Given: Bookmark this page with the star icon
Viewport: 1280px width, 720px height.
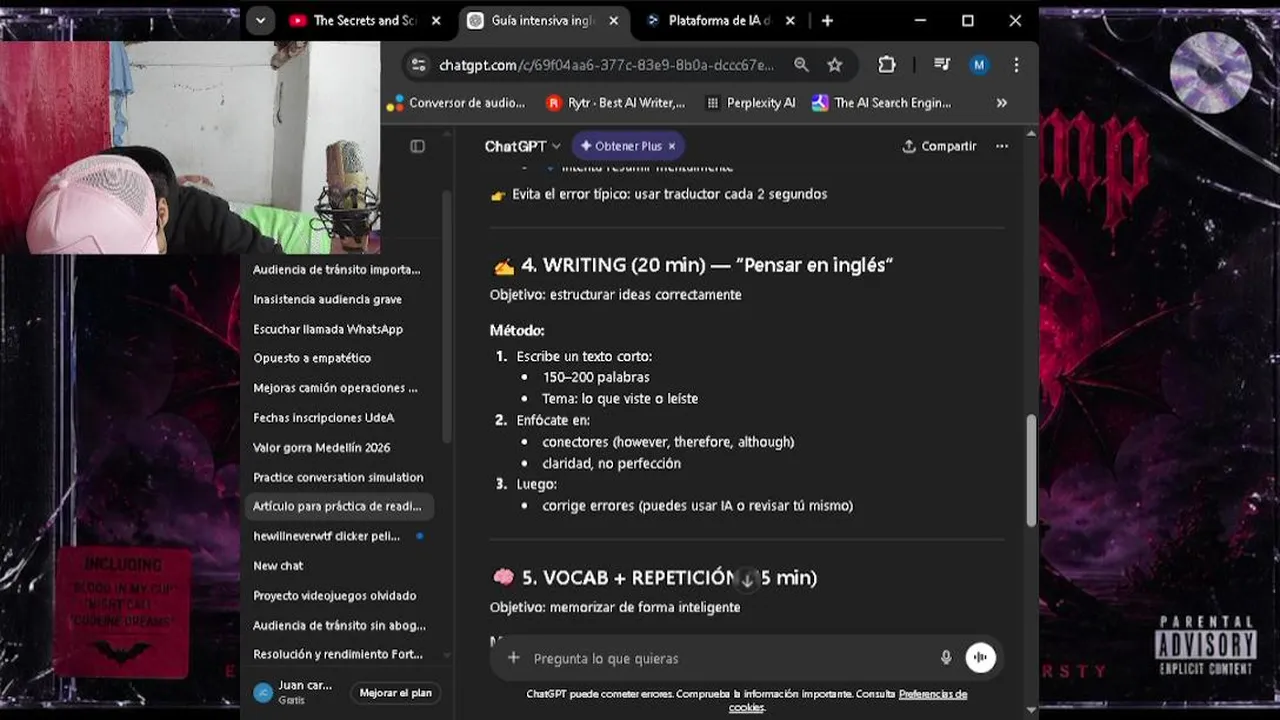Looking at the screenshot, I should (835, 65).
